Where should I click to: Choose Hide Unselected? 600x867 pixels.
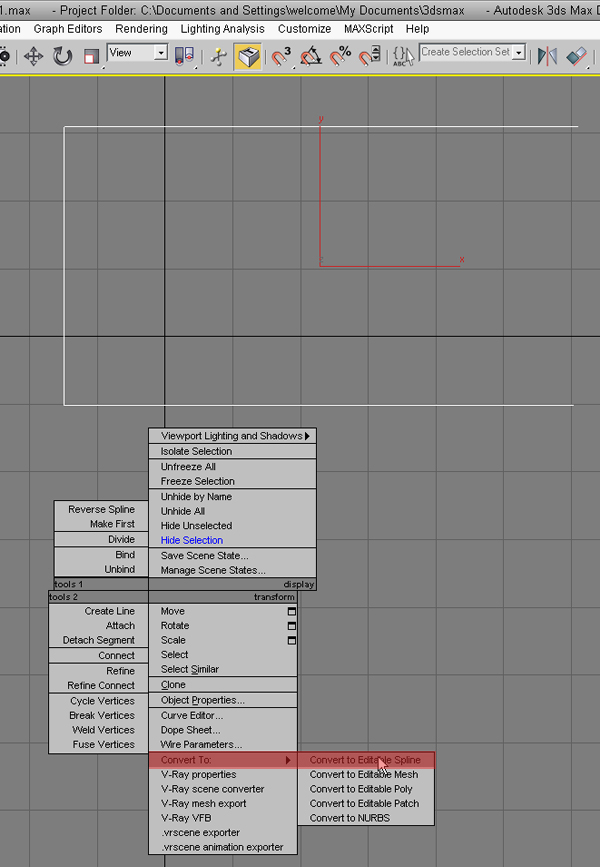tap(232, 525)
